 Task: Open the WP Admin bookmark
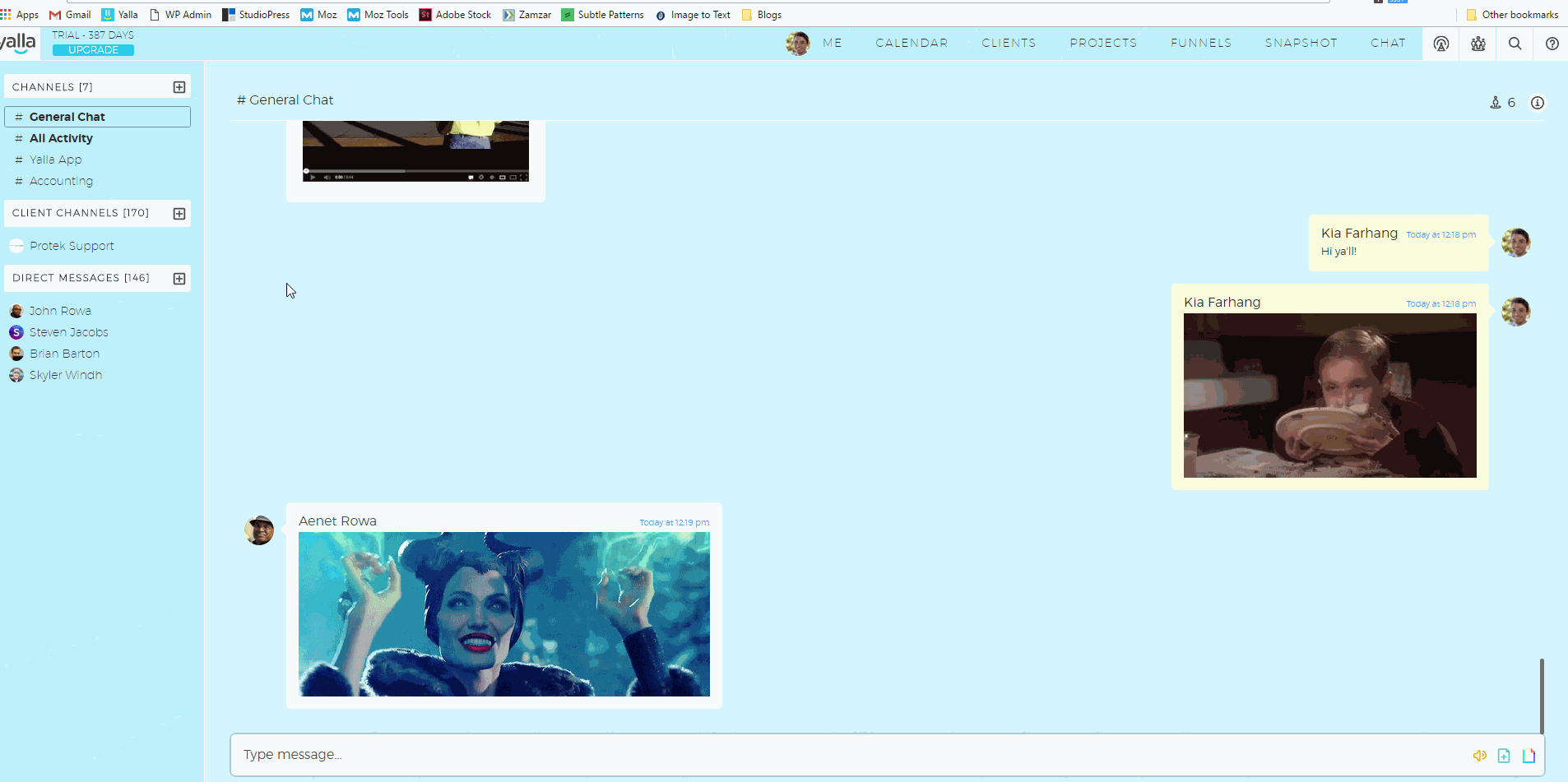point(180,15)
